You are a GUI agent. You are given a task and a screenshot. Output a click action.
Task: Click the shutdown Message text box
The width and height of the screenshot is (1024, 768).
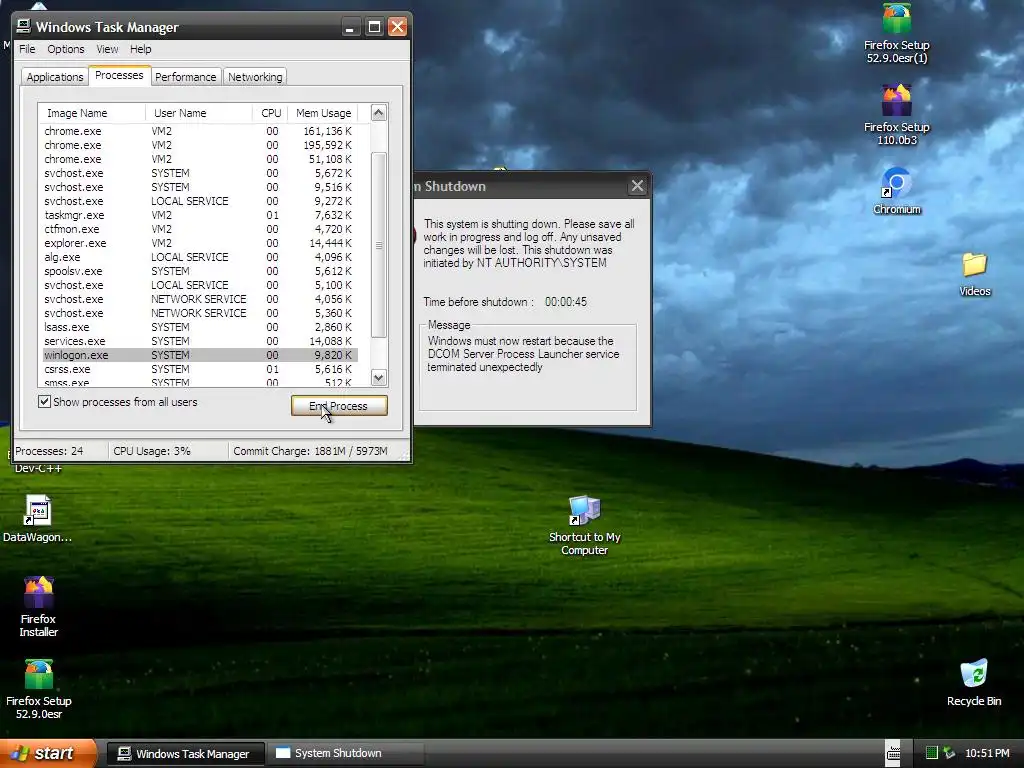tap(528, 368)
